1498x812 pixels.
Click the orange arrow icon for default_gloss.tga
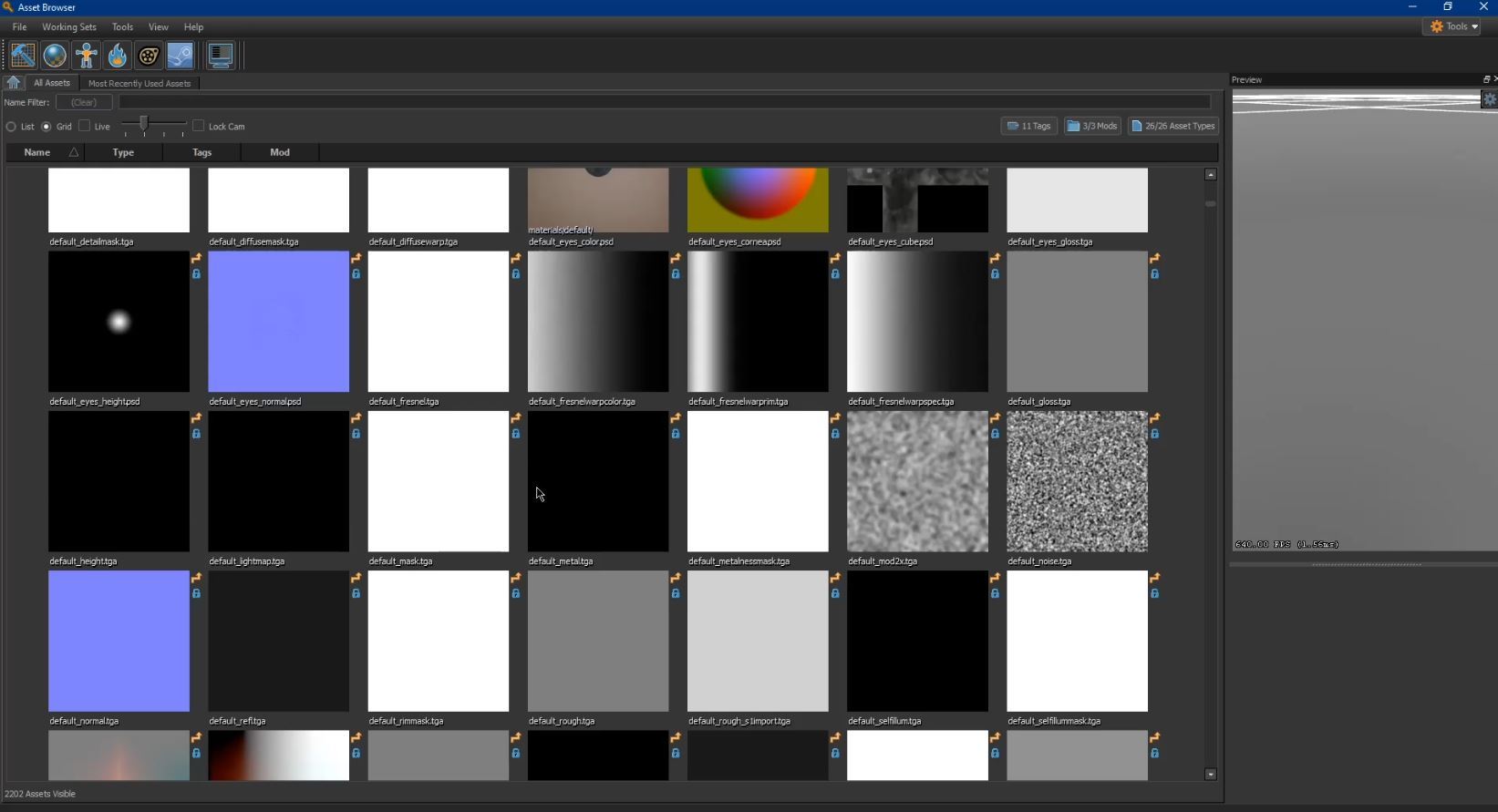1154,259
